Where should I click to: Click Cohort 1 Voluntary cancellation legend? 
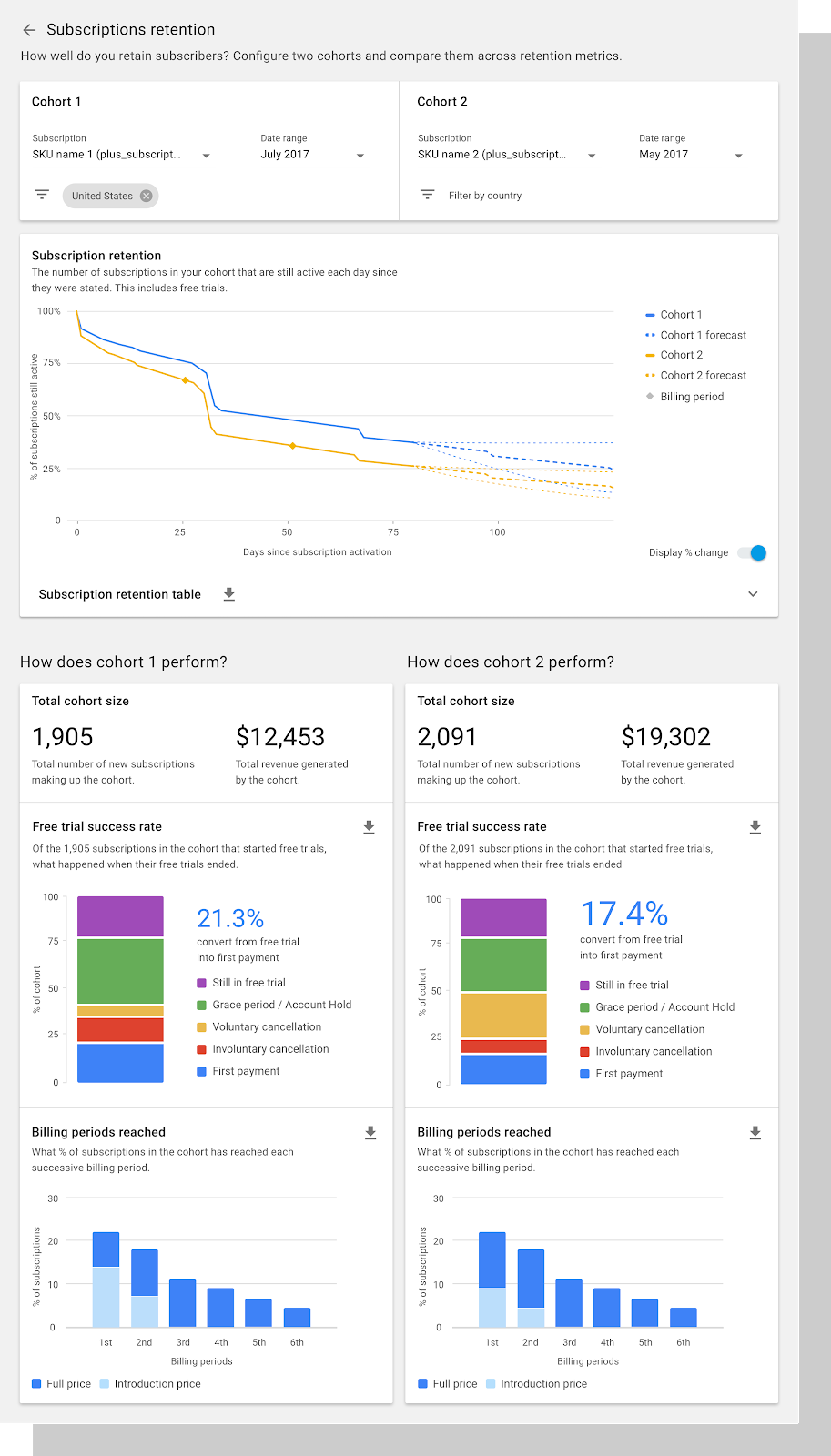point(258,1026)
